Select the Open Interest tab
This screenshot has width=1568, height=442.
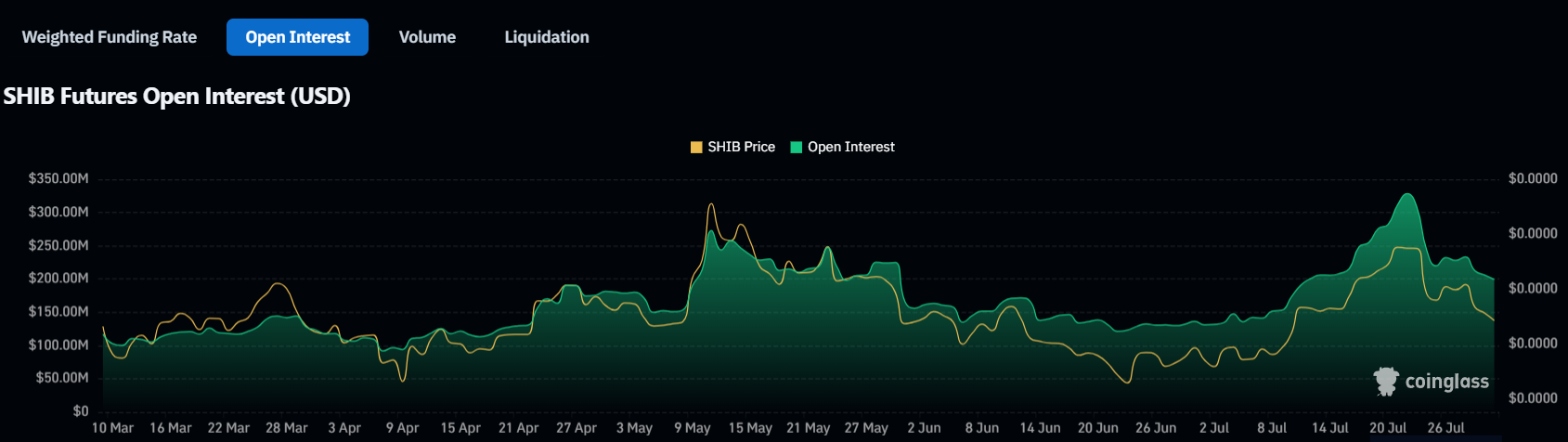click(x=297, y=37)
